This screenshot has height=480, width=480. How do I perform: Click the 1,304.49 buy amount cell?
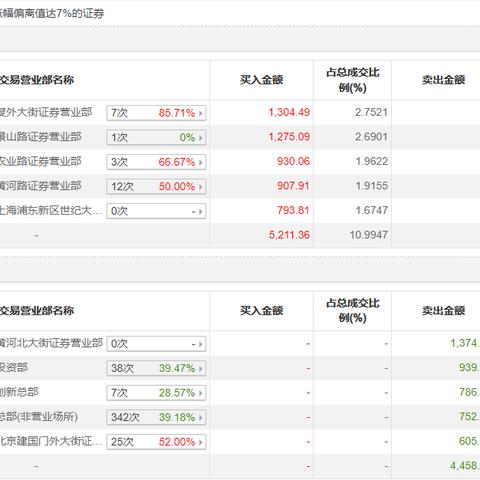coord(289,112)
